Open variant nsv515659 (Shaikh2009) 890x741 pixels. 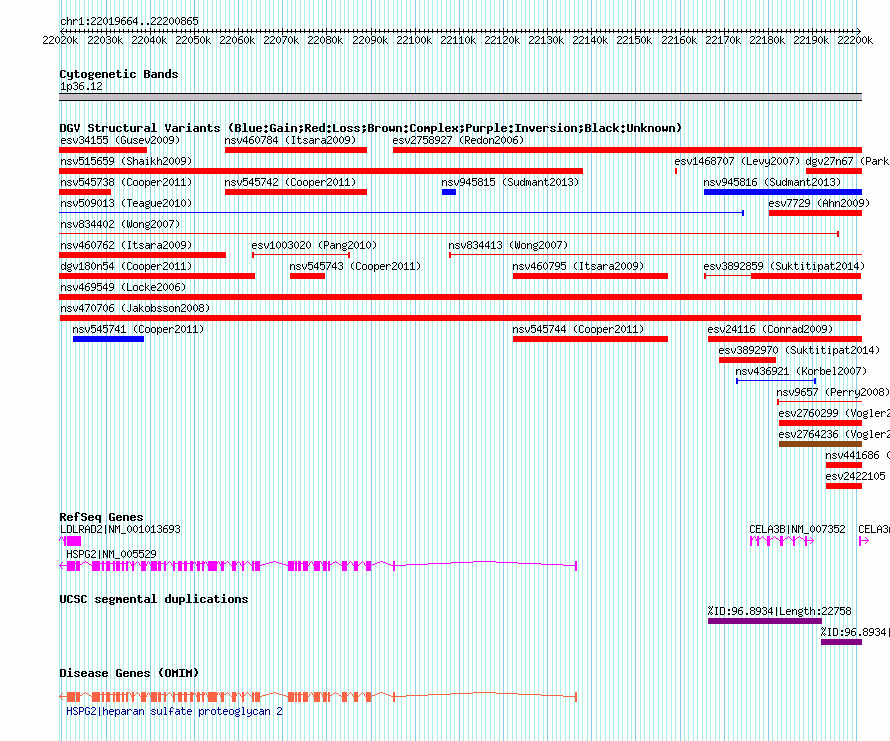(126, 161)
